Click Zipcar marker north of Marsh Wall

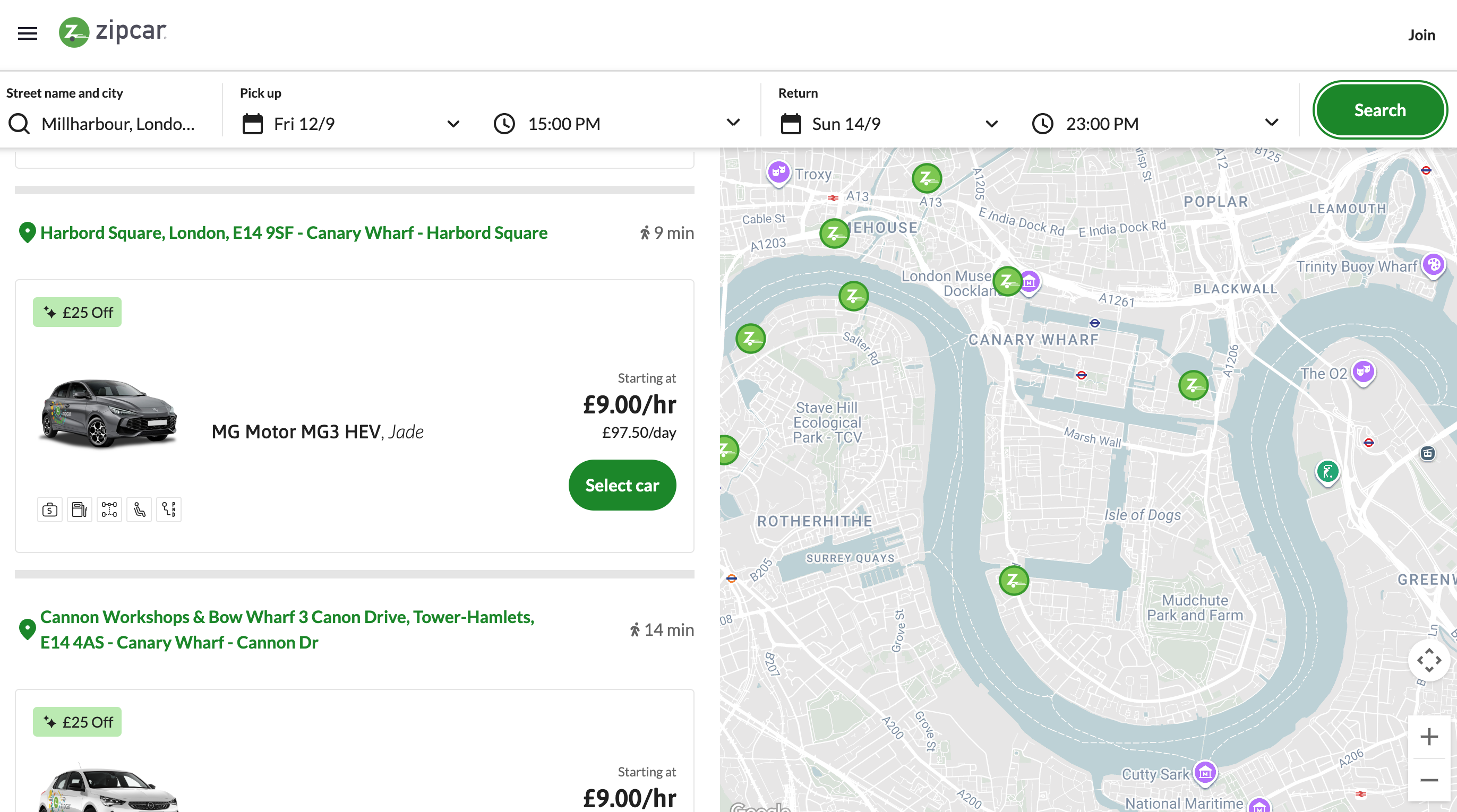[x=1194, y=385]
